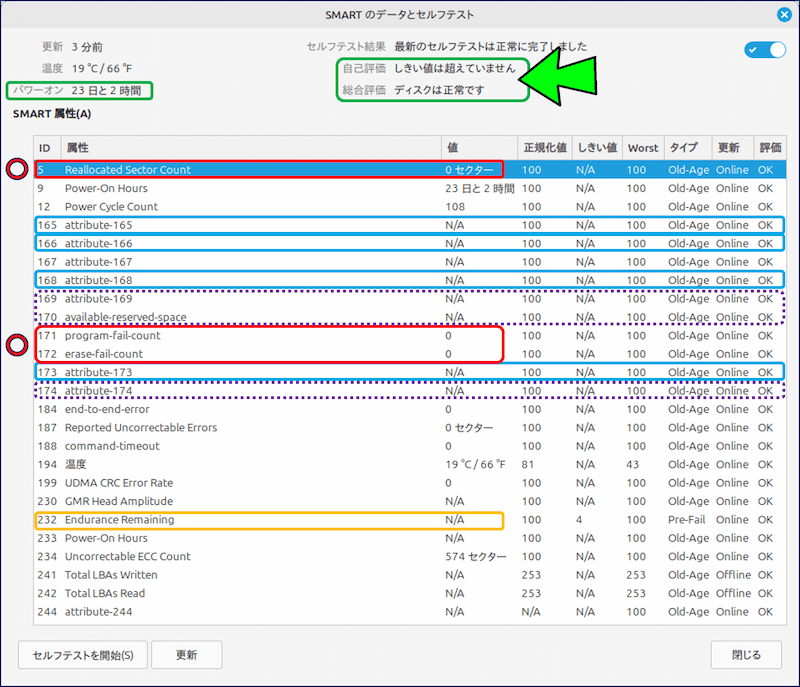
Task: Close the dialog with the blue X
Action: [x=783, y=13]
